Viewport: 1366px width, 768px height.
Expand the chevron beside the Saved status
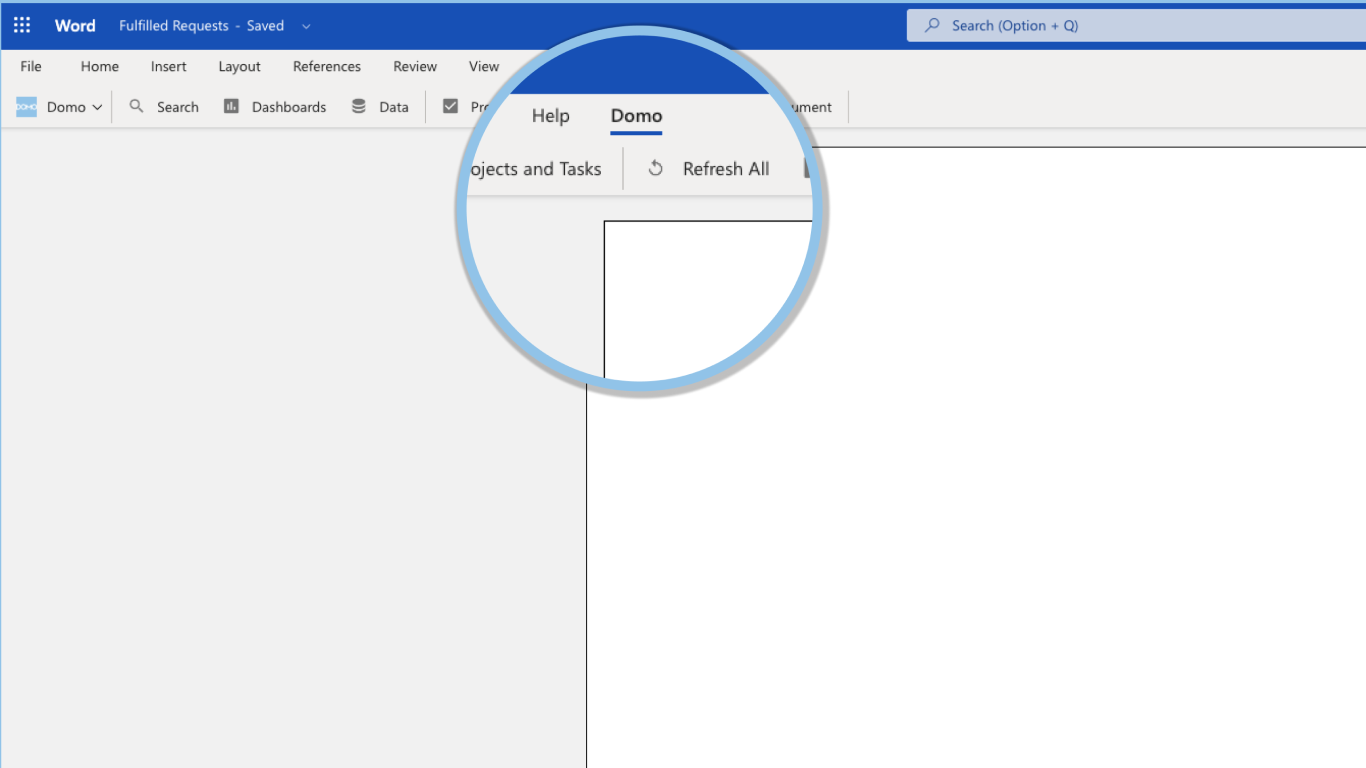click(306, 27)
